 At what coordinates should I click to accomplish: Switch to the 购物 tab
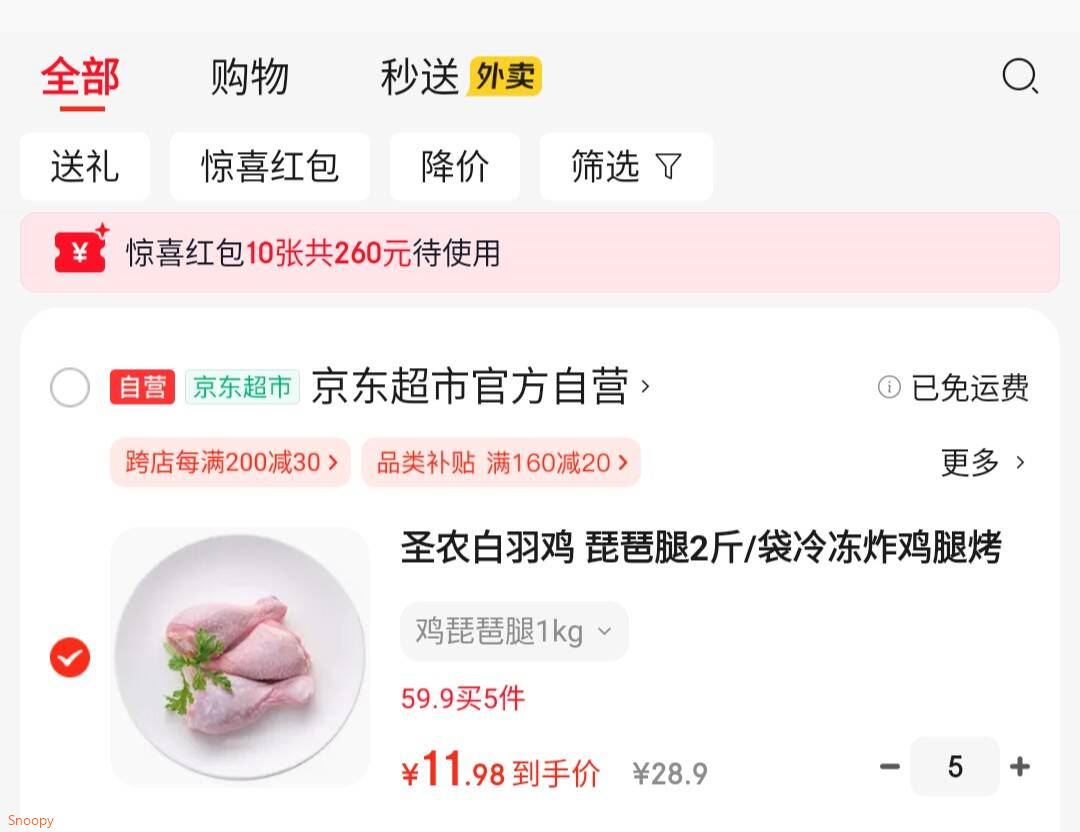[x=249, y=76]
